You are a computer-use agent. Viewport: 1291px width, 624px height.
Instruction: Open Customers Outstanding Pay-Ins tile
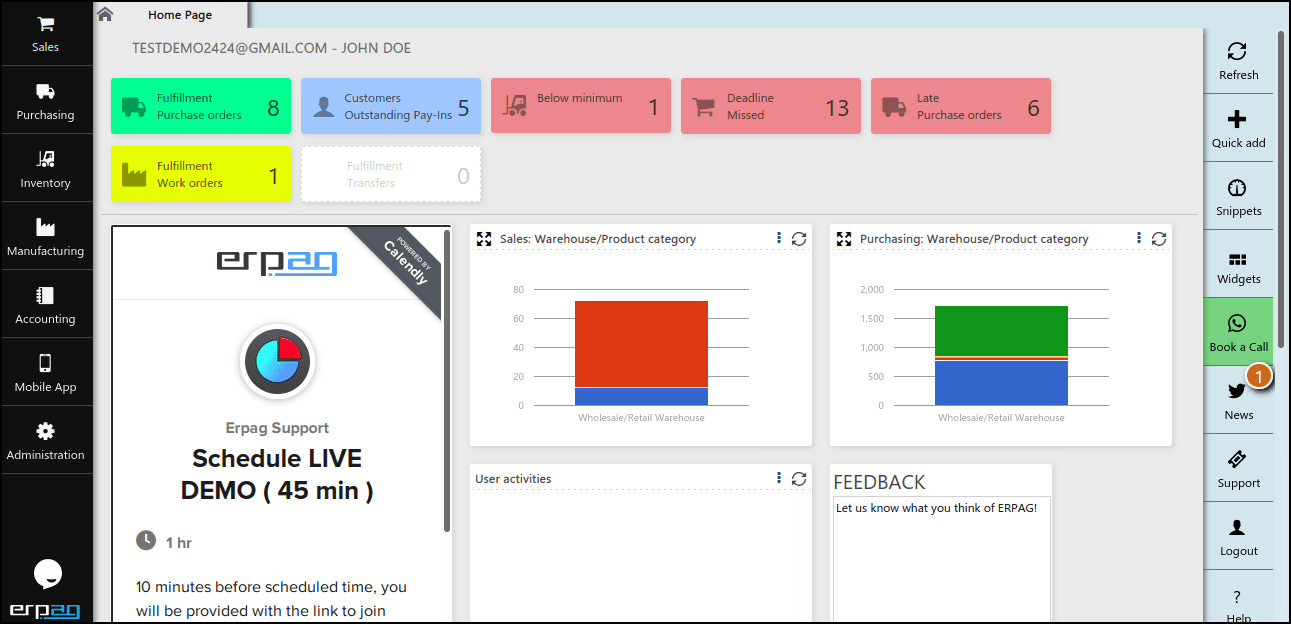pos(391,106)
